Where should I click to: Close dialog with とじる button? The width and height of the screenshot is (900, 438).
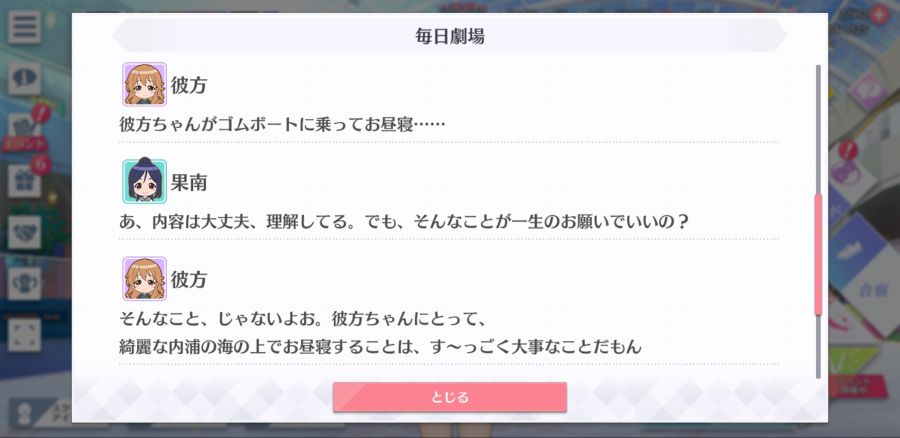click(449, 397)
